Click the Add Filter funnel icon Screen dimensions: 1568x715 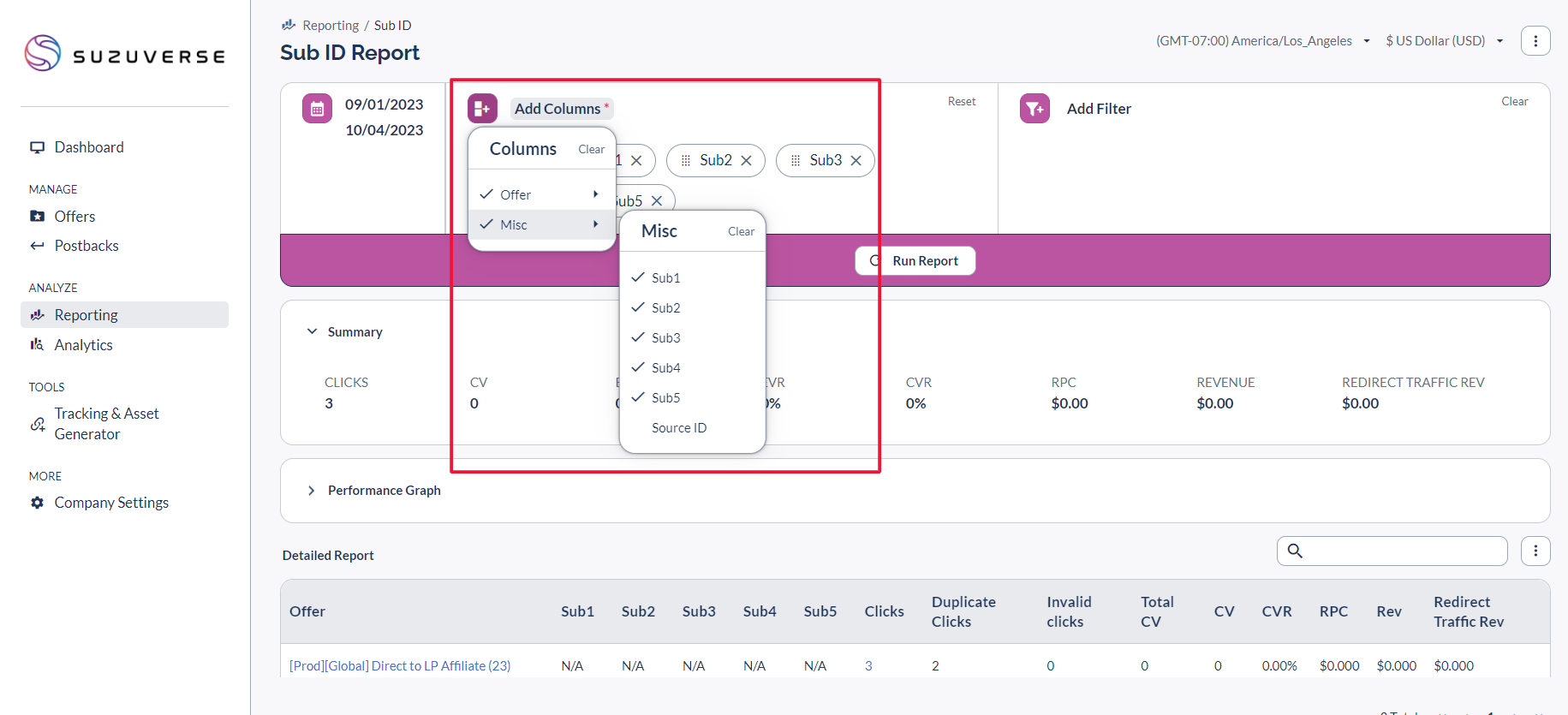(x=1034, y=109)
